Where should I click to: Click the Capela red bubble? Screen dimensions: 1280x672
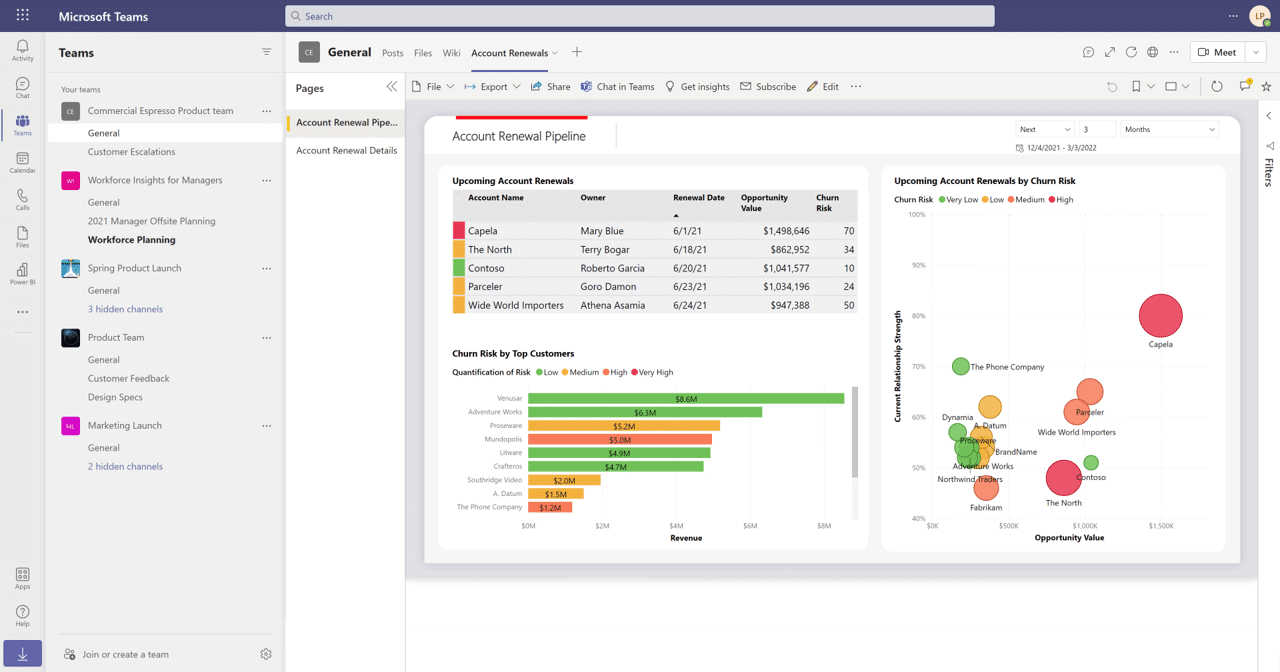[x=1160, y=315]
